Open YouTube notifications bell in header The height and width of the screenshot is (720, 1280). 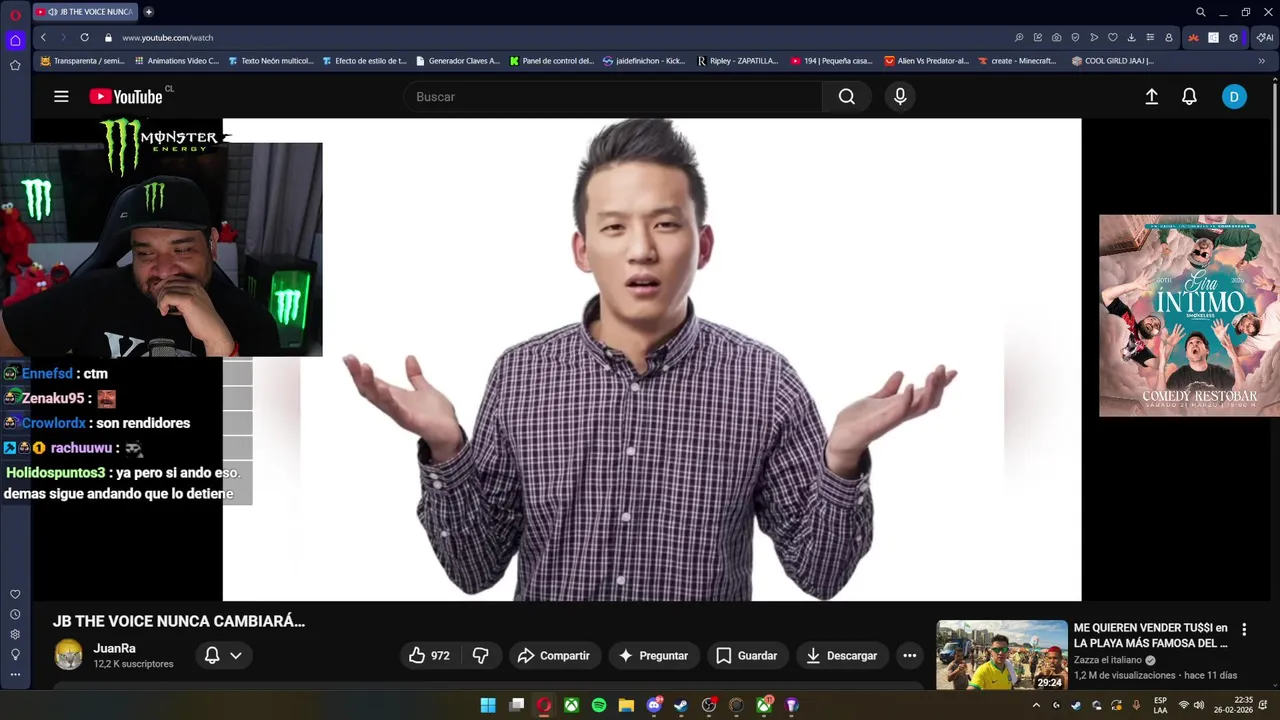click(x=1189, y=97)
